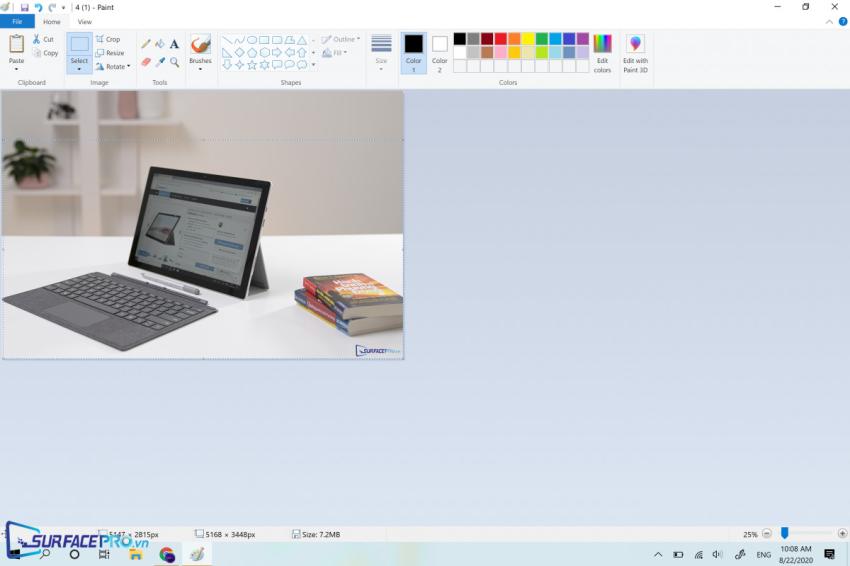Image resolution: width=850 pixels, height=566 pixels.
Task: Click the Brushes tool icon
Action: pyautogui.click(x=200, y=44)
